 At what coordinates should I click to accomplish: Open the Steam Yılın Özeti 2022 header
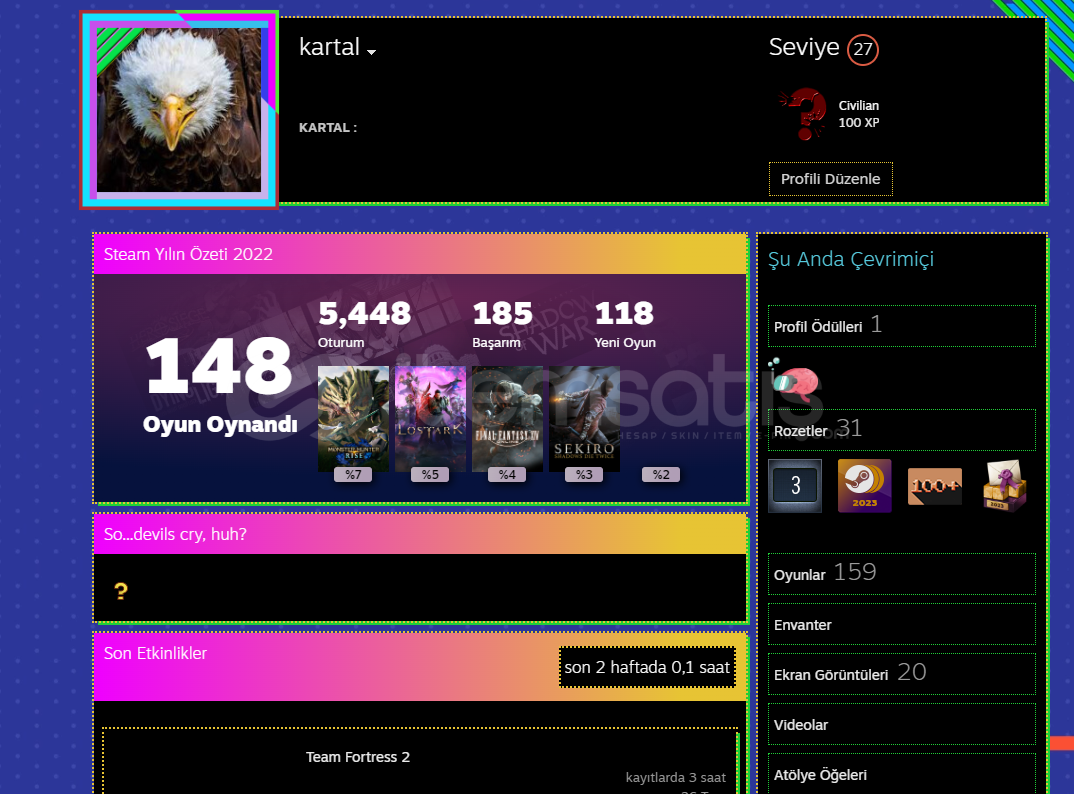click(420, 254)
